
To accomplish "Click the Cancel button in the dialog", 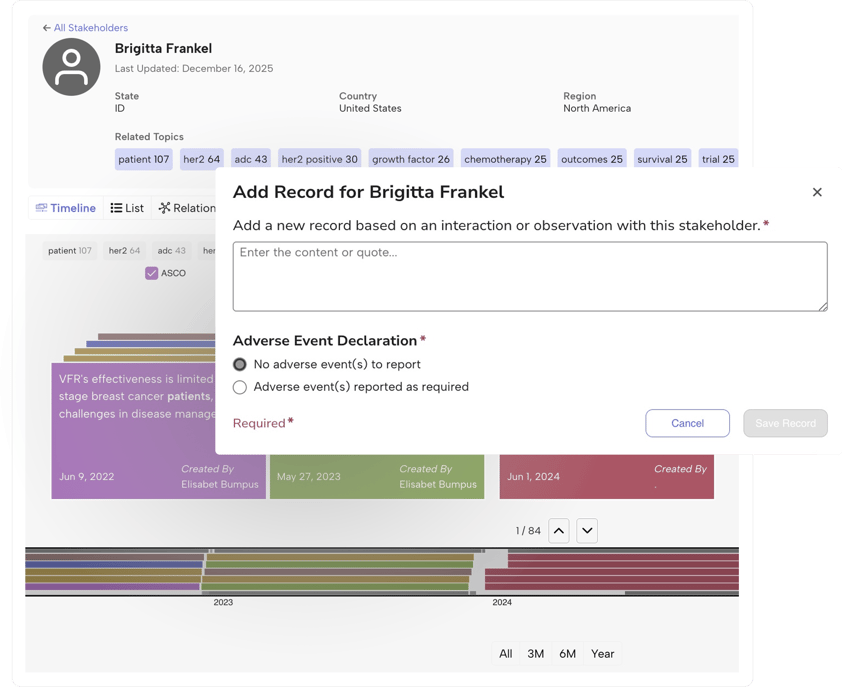I will pos(687,423).
